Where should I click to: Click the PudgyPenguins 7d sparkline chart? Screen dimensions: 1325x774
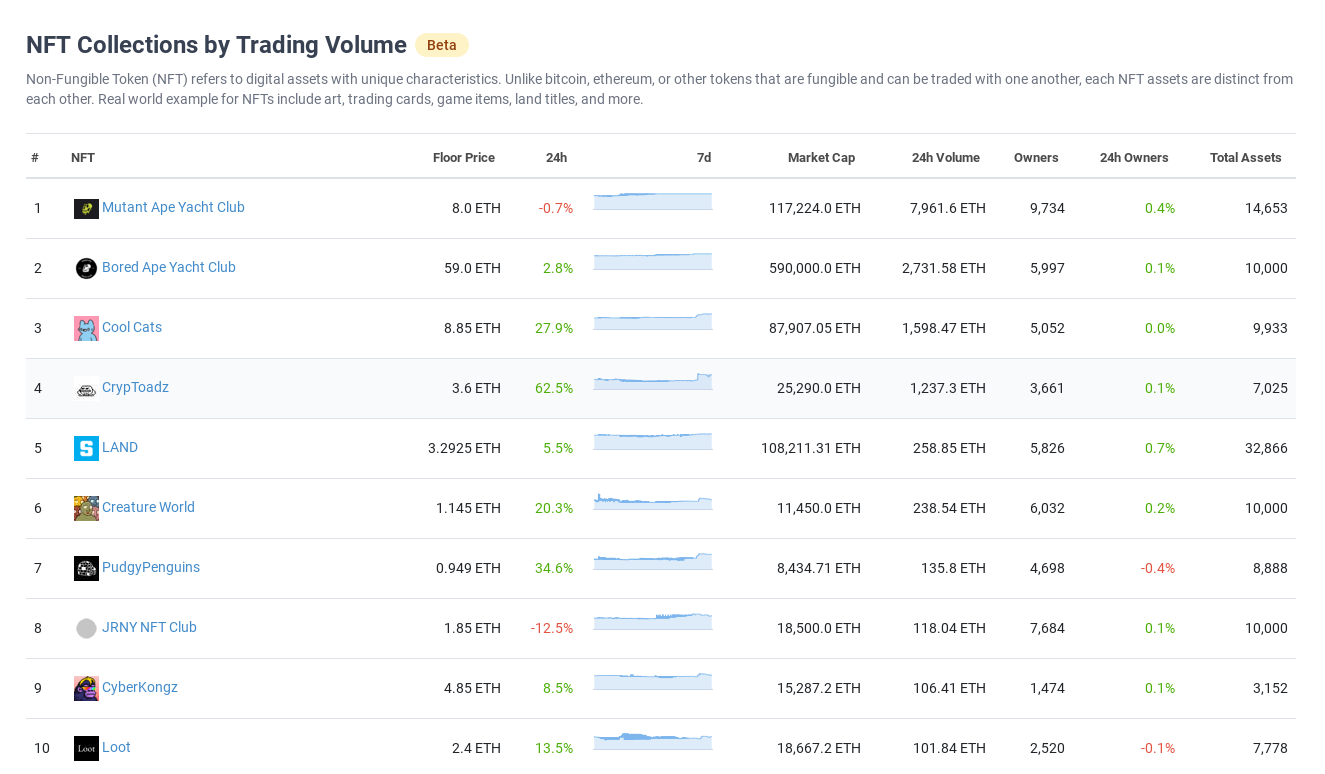point(653,561)
